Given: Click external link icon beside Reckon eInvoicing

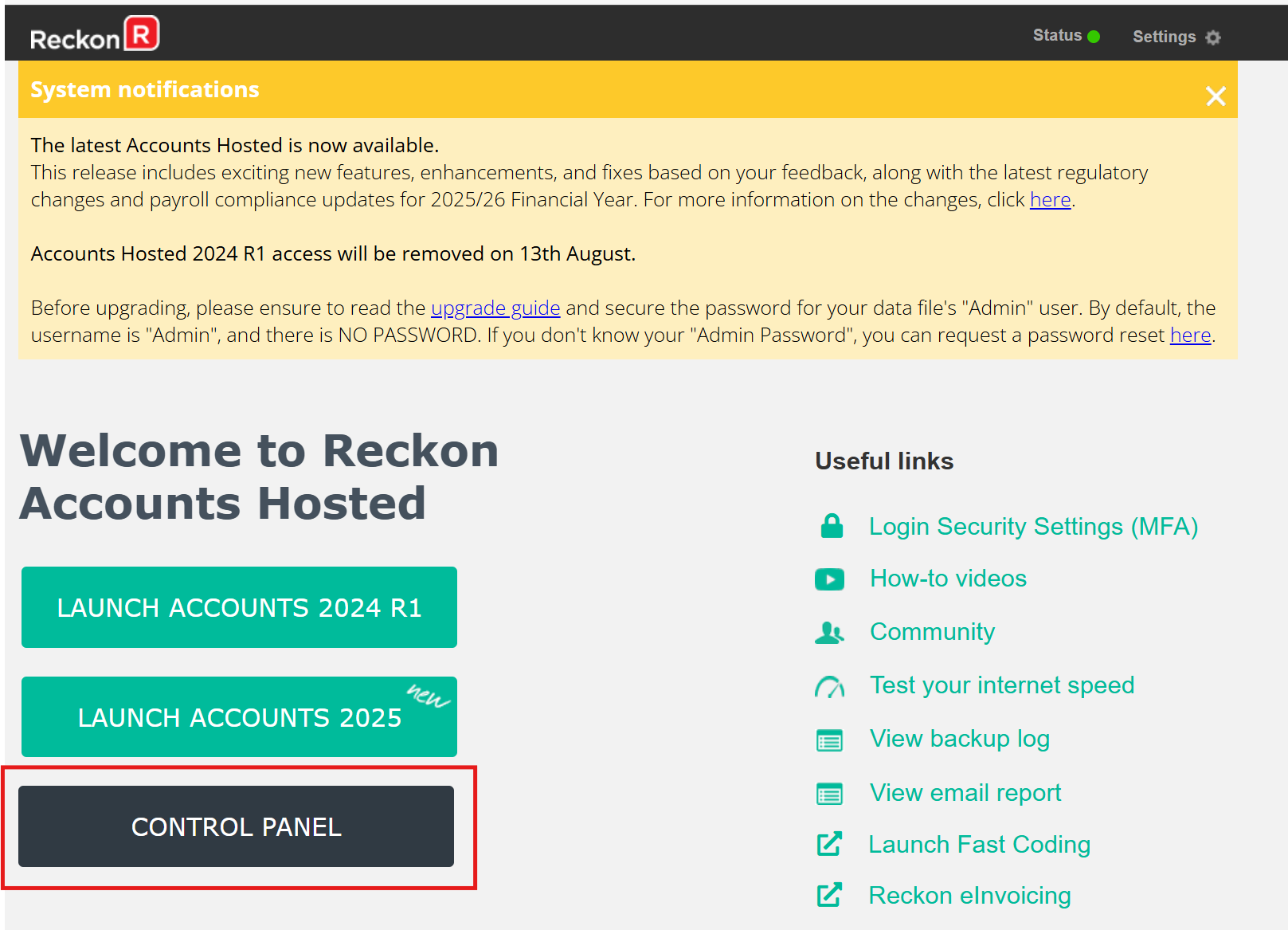Looking at the screenshot, I should 829,895.
